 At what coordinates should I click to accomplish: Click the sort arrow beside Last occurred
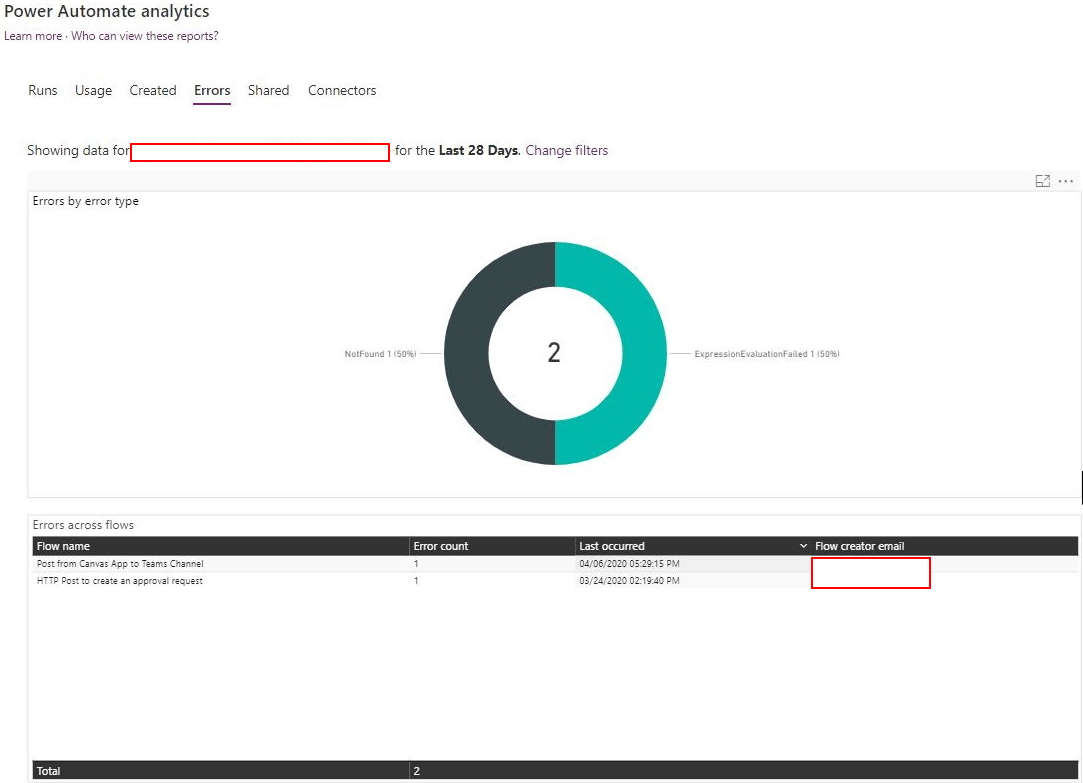[804, 546]
